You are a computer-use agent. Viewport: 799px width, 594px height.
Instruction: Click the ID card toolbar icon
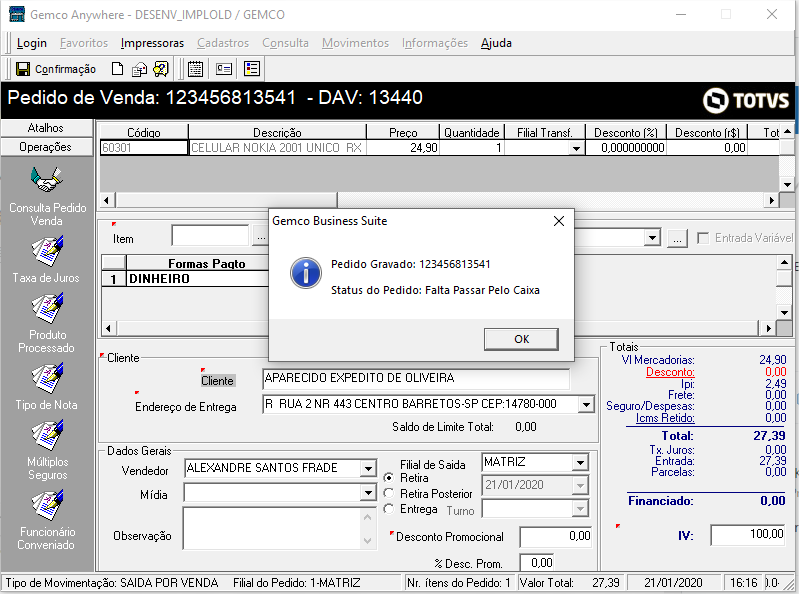(224, 69)
